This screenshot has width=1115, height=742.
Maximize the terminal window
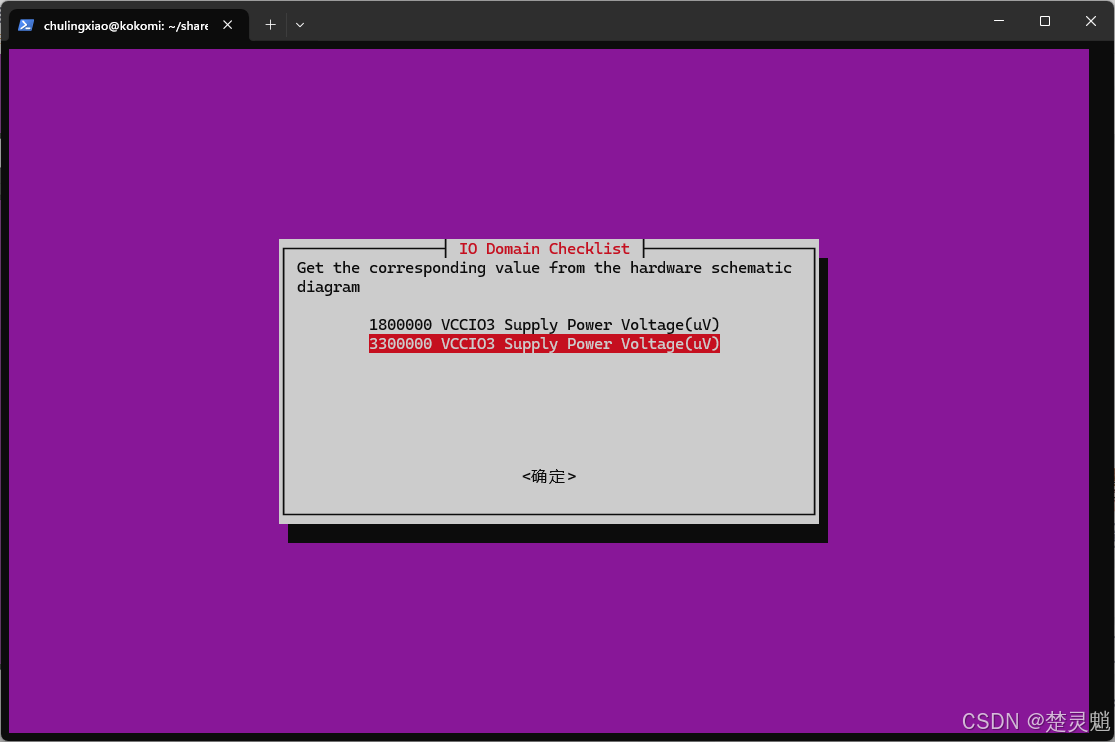1045,21
